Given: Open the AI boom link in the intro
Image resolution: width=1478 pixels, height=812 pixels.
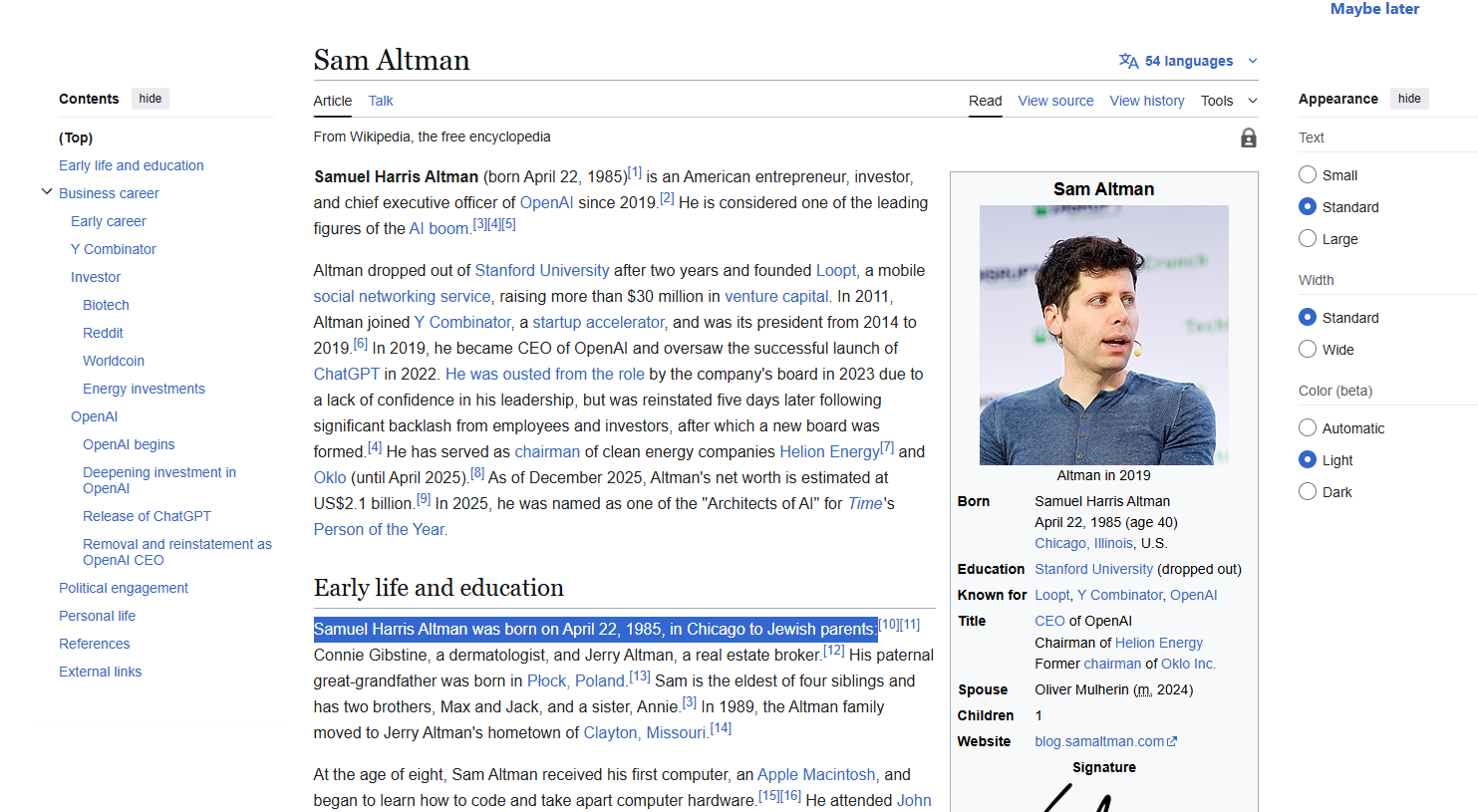Looking at the screenshot, I should 439,228.
